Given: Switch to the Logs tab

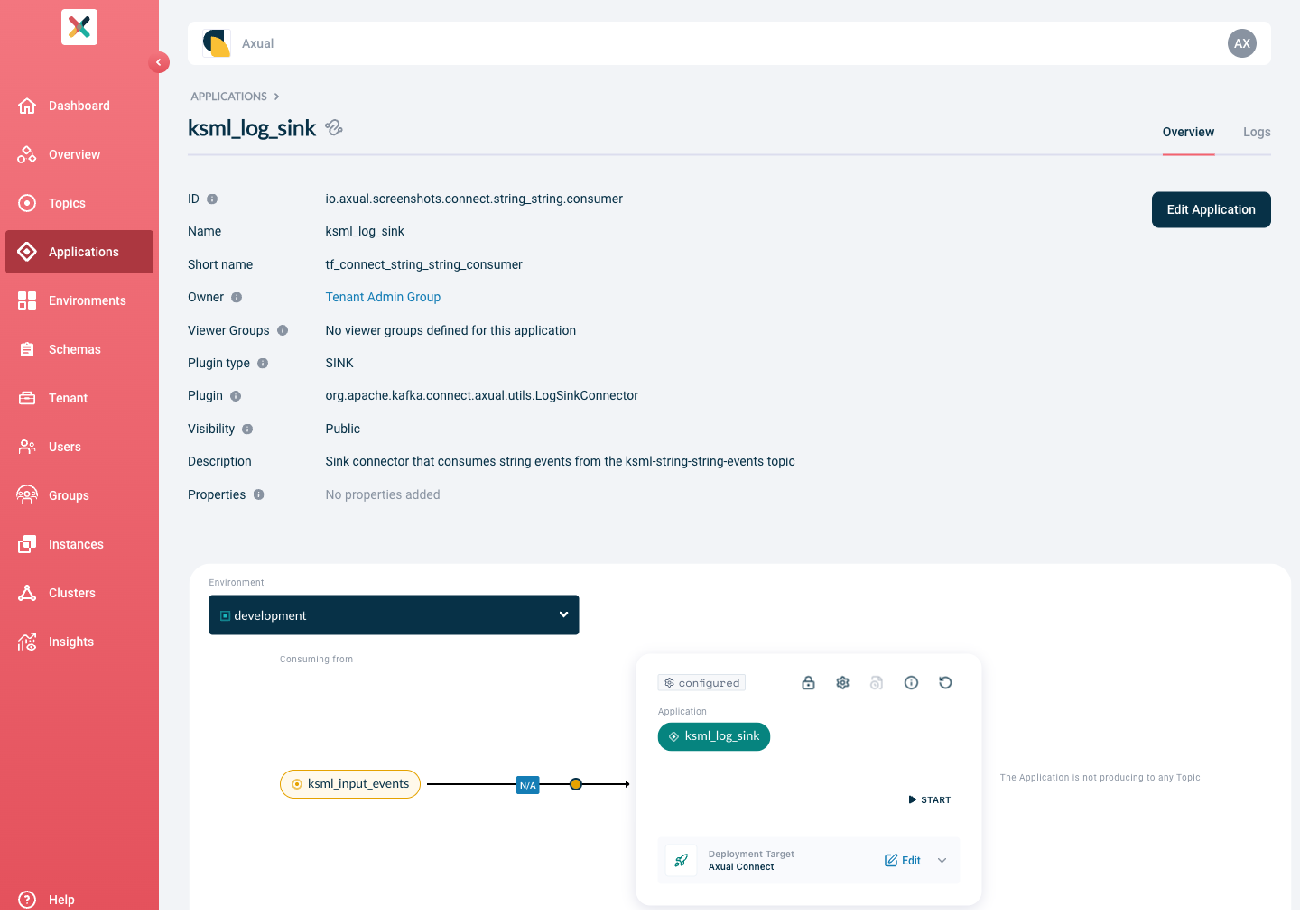Looking at the screenshot, I should pos(1257,132).
